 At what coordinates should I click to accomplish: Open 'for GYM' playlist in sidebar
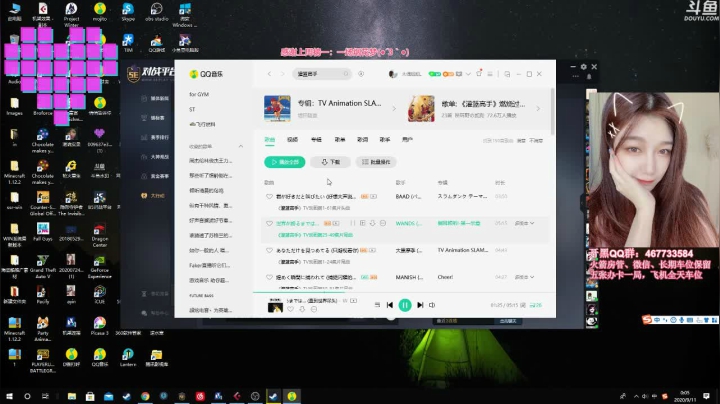199,94
